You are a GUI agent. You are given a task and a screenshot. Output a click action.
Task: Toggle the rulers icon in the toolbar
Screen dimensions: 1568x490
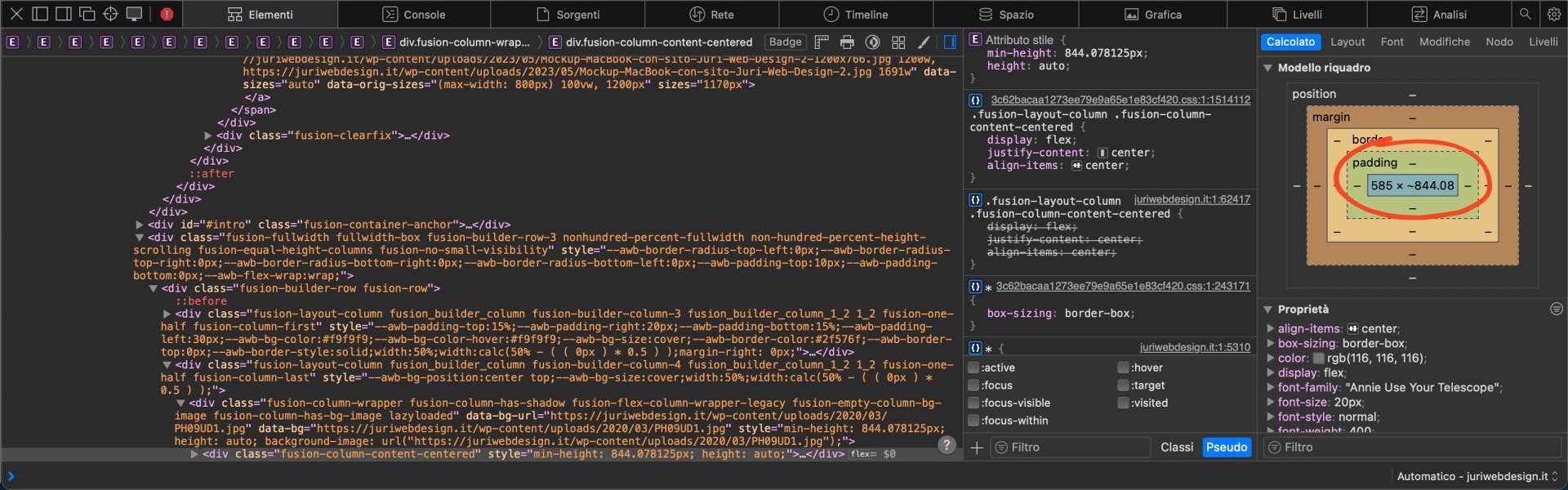822,42
